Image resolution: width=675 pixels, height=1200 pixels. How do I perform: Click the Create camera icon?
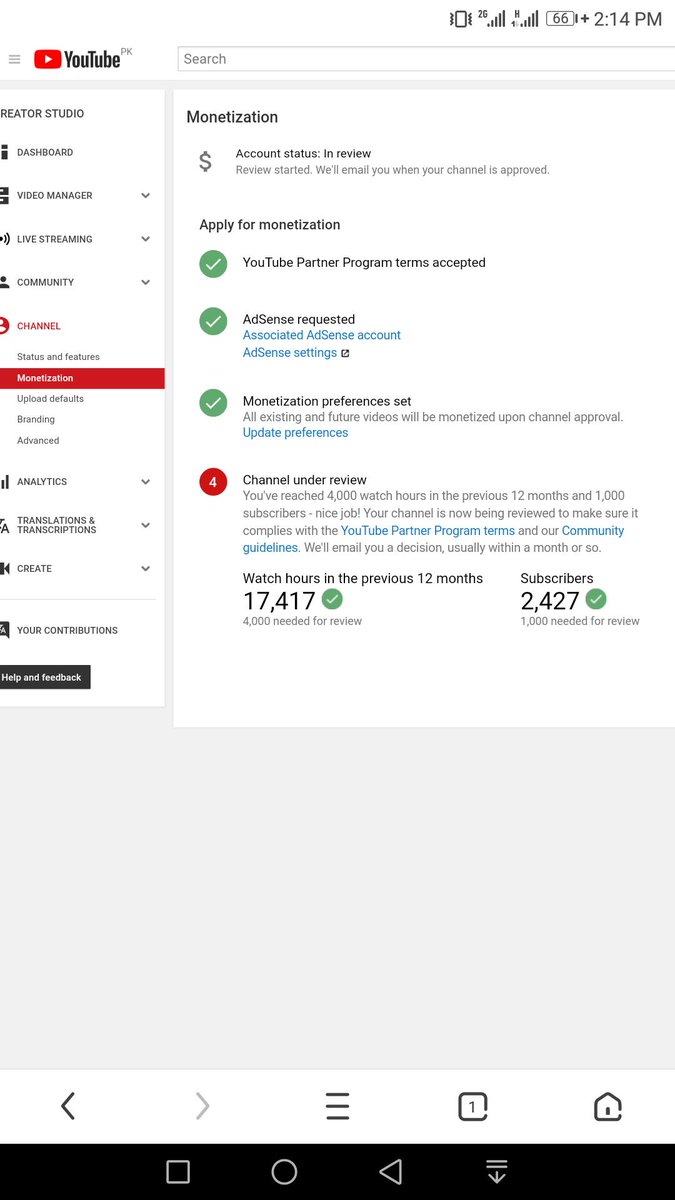coord(4,568)
